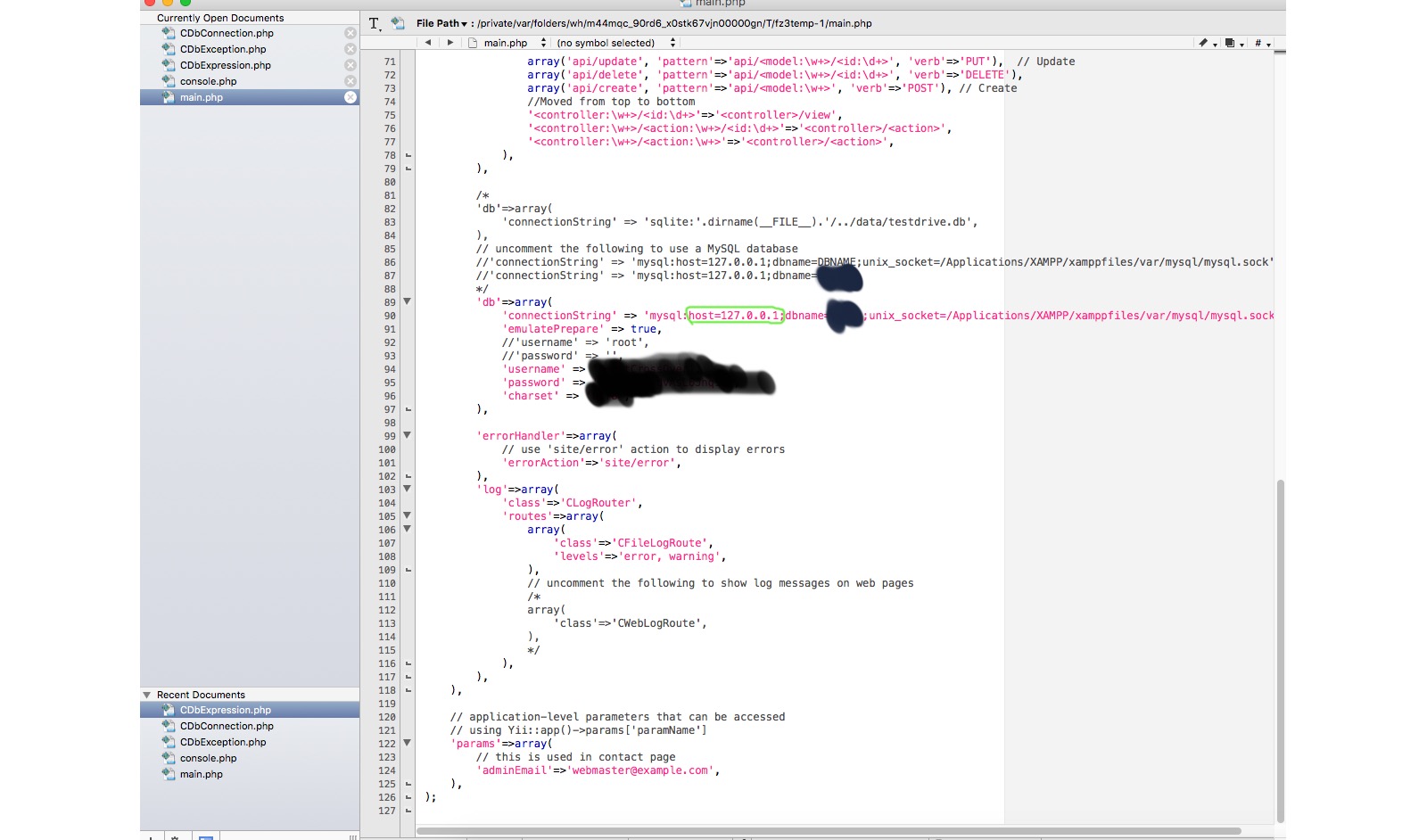
Task: Click the forward navigation arrow
Action: click(450, 42)
